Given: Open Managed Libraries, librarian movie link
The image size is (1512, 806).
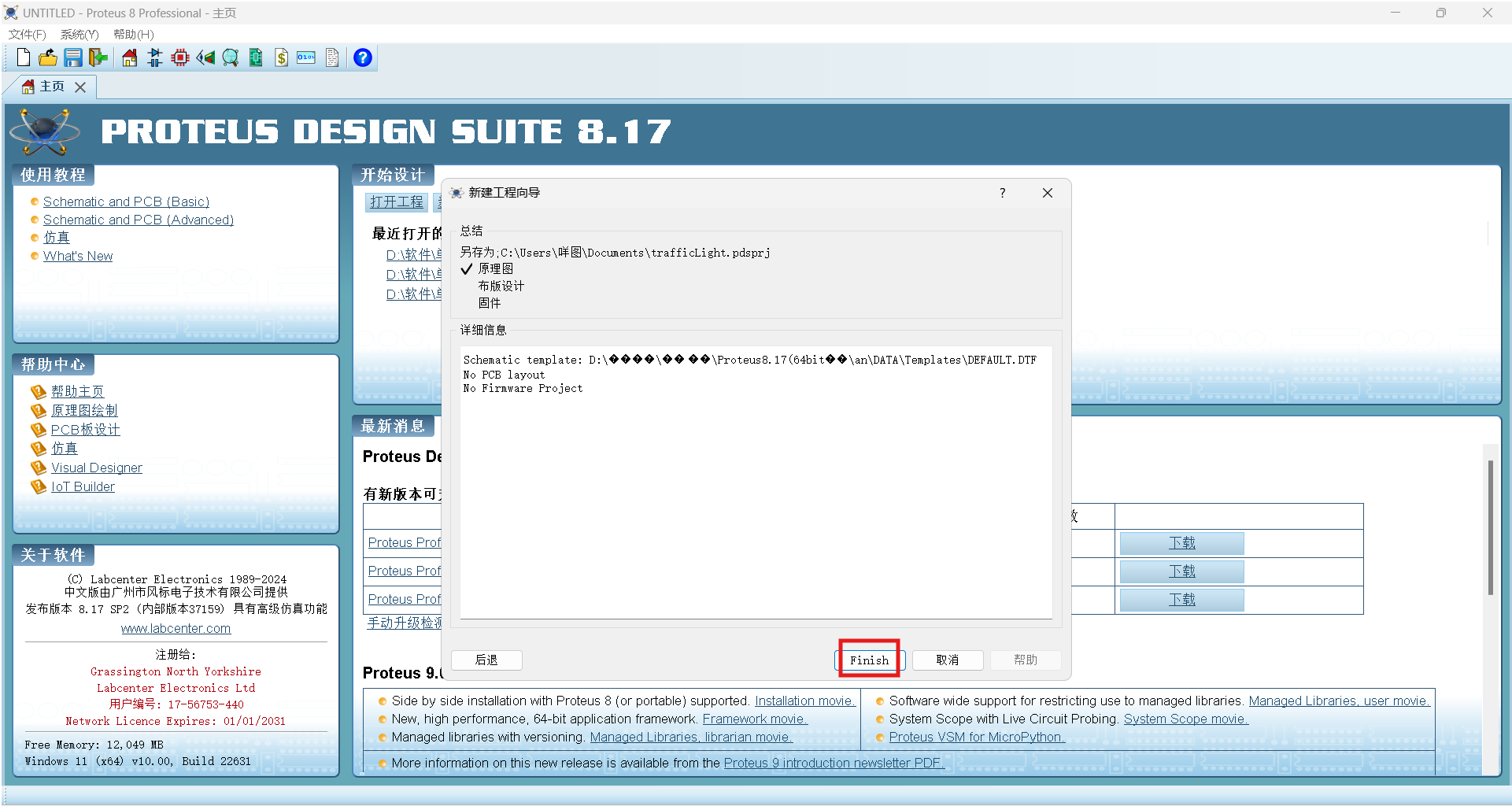Looking at the screenshot, I should 691,737.
